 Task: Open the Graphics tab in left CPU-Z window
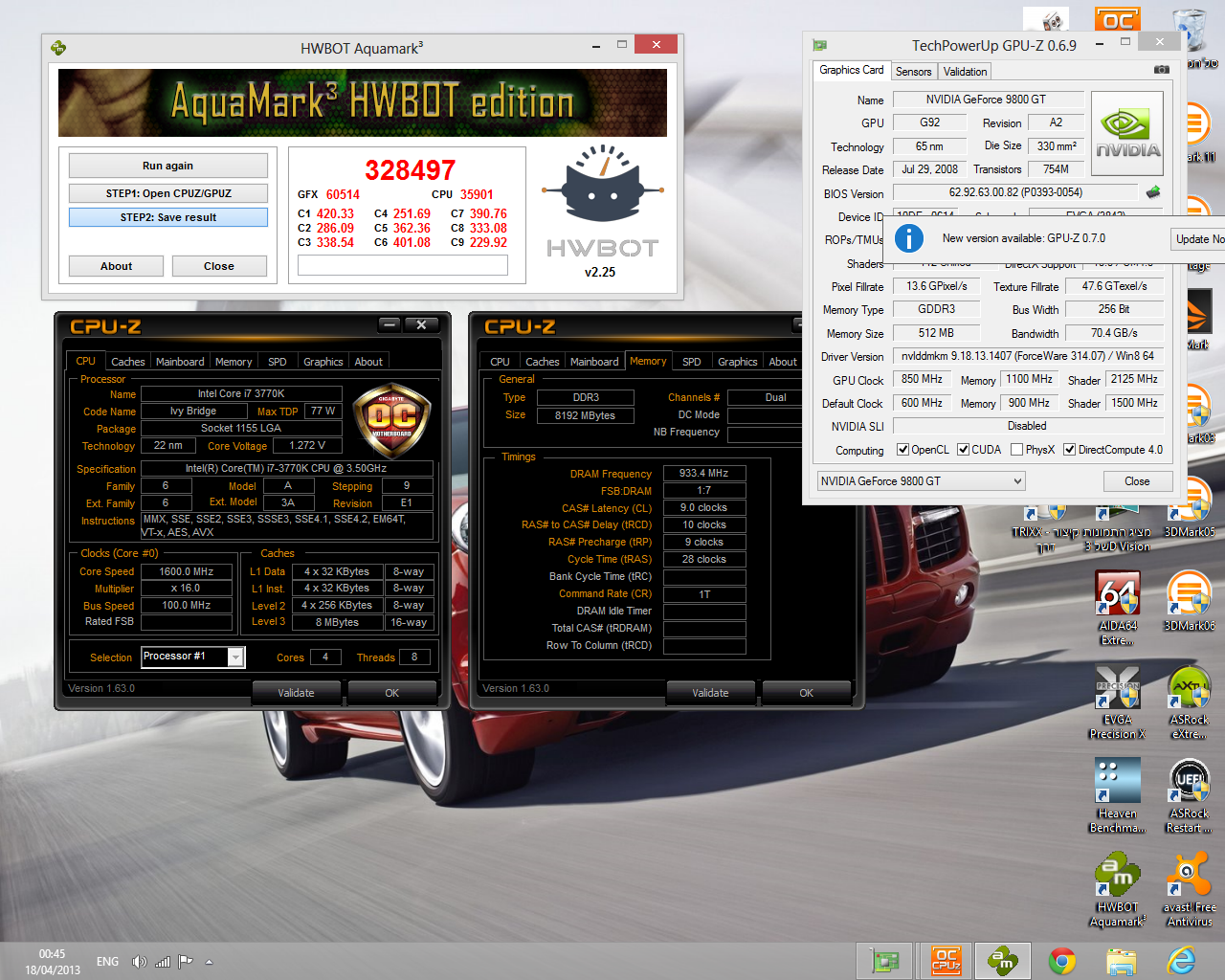pyautogui.click(x=323, y=362)
